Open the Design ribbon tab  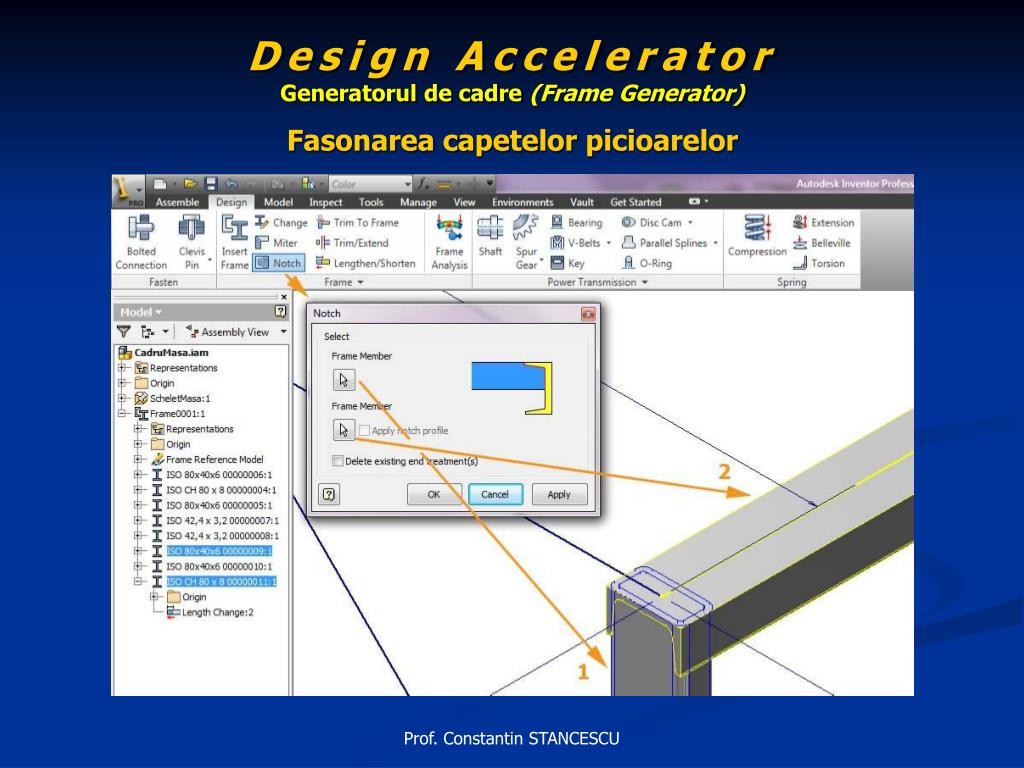click(x=231, y=202)
